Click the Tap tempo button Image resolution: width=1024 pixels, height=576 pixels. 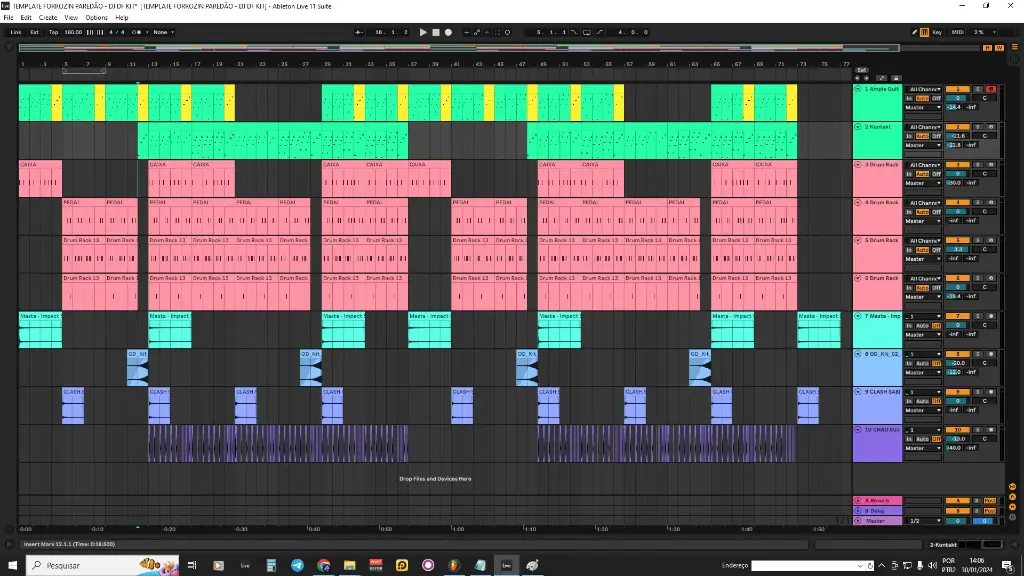click(x=54, y=32)
